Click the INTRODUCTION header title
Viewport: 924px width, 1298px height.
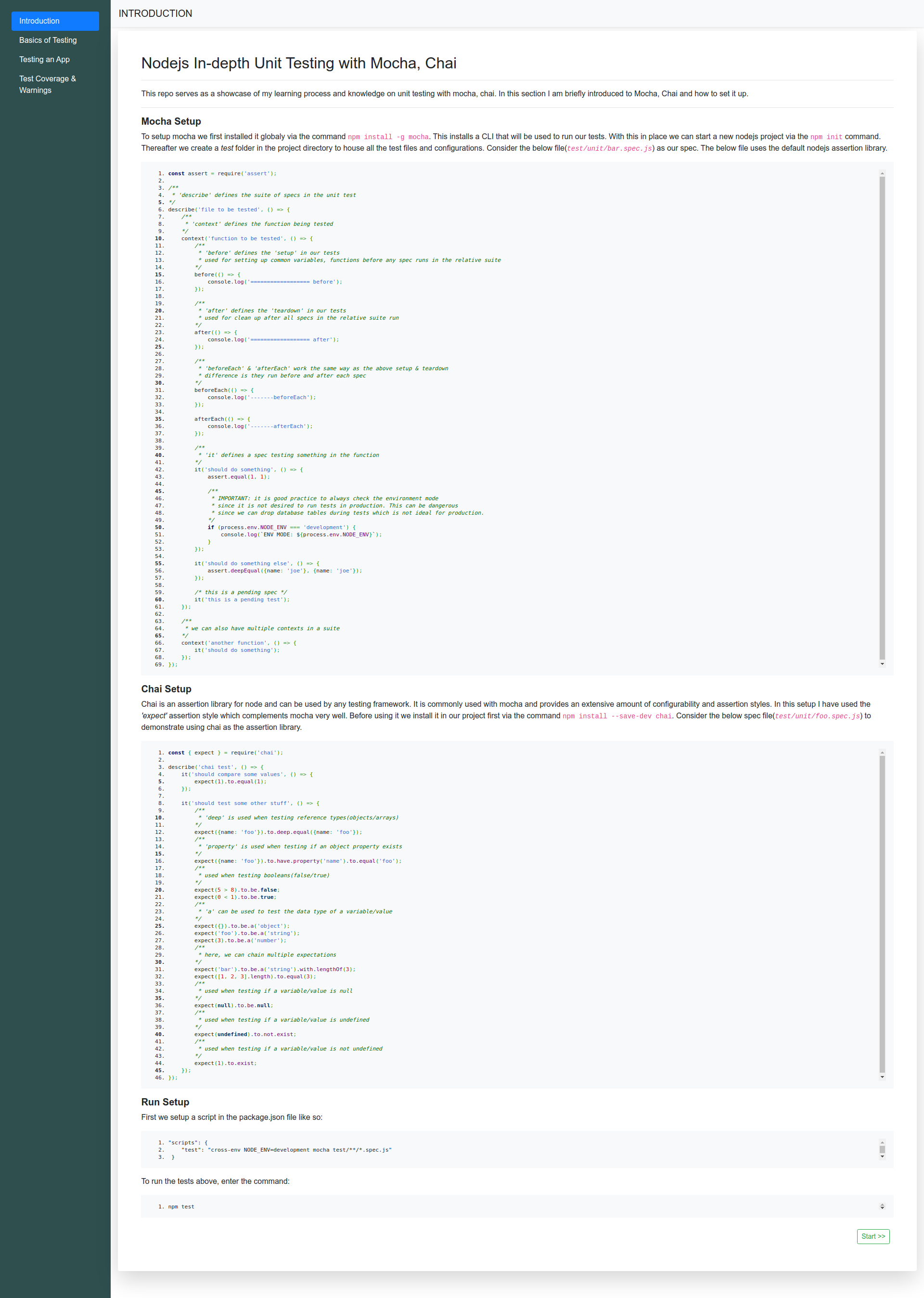click(x=155, y=13)
